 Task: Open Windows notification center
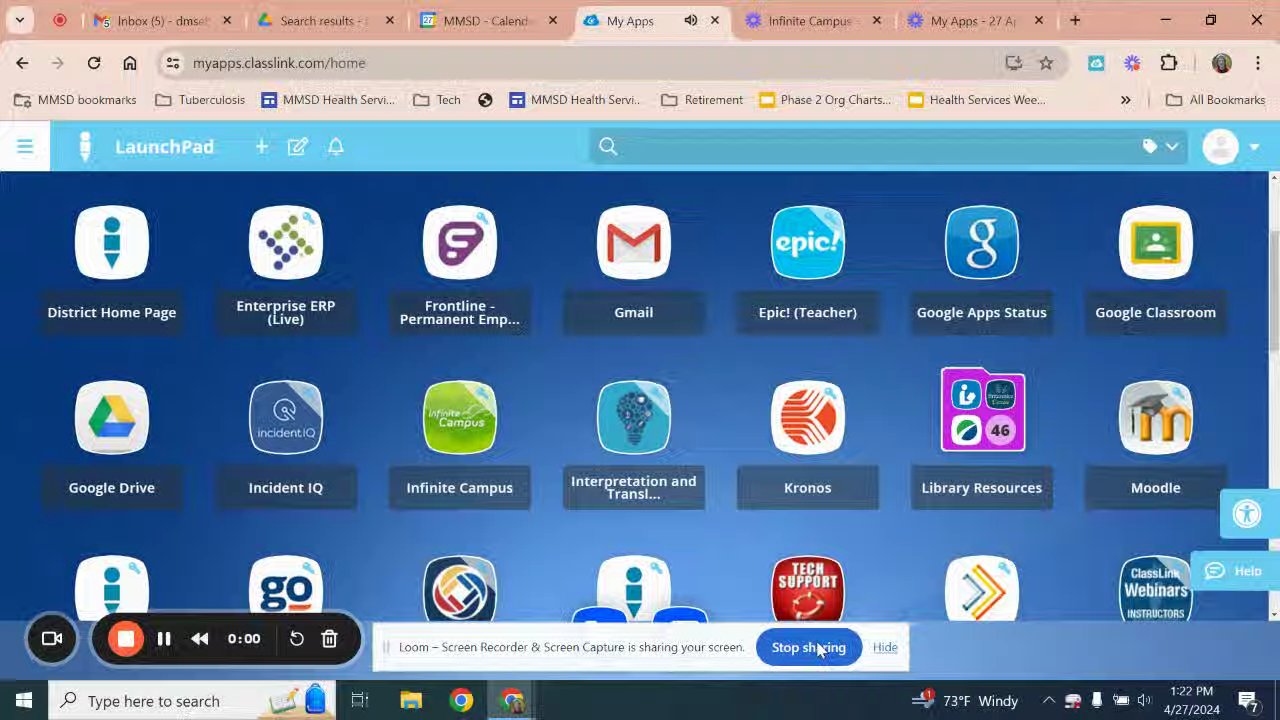pyautogui.click(x=1248, y=701)
